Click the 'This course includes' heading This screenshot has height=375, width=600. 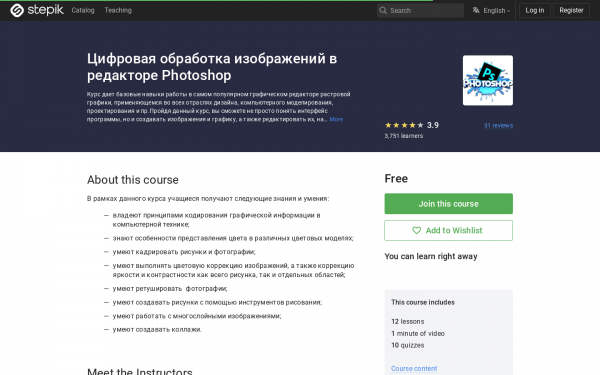(423, 302)
